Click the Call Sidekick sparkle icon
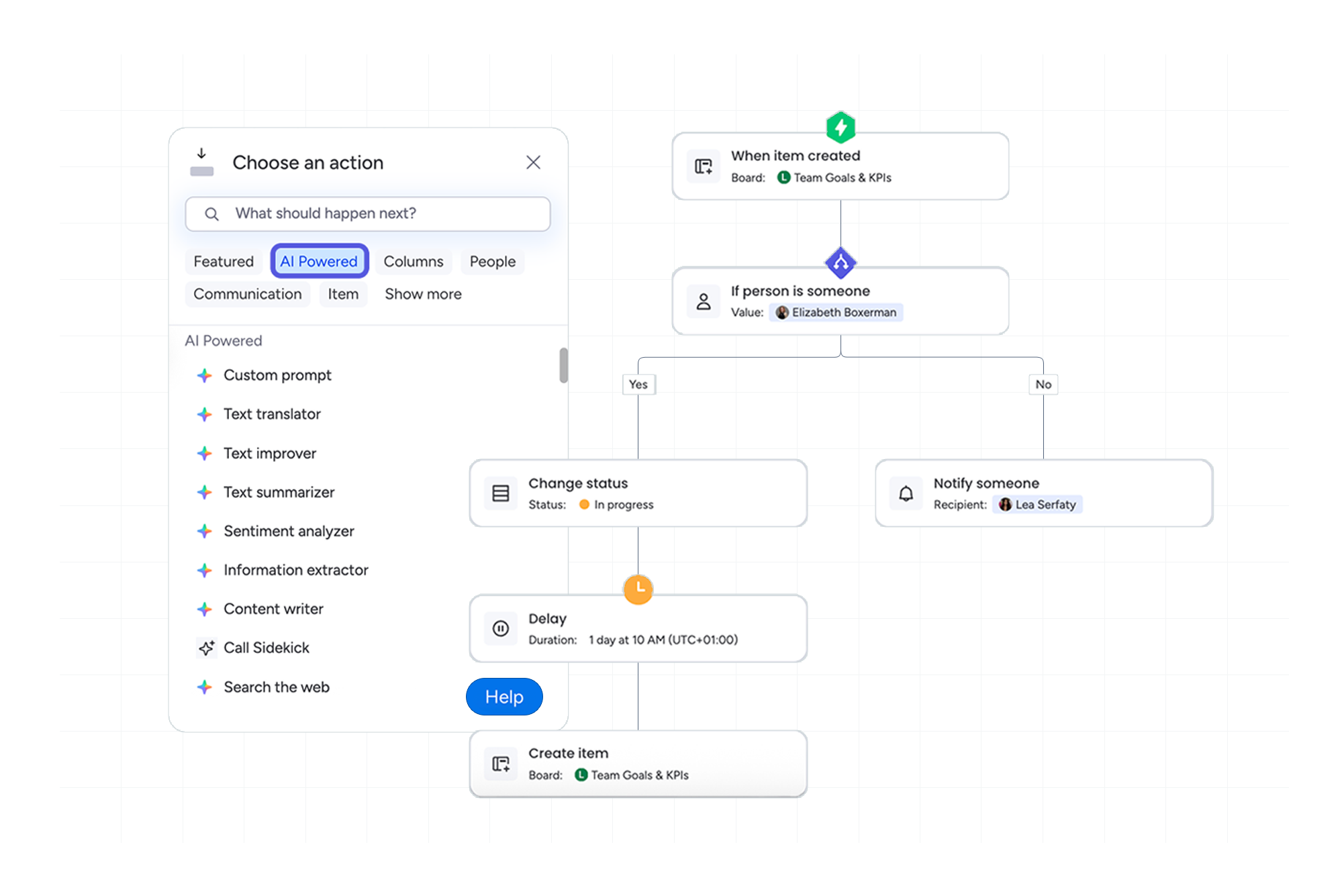The image size is (1342, 896). point(206,648)
